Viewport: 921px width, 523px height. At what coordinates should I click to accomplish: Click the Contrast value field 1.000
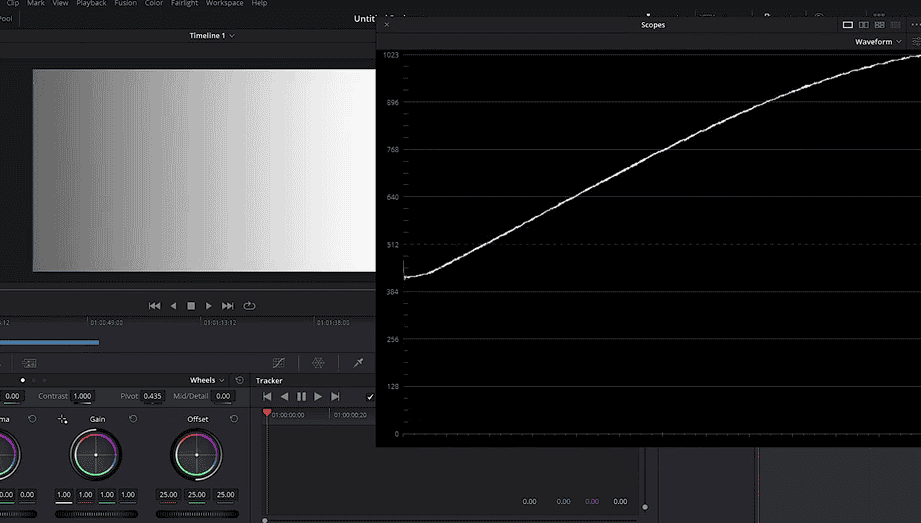point(82,396)
